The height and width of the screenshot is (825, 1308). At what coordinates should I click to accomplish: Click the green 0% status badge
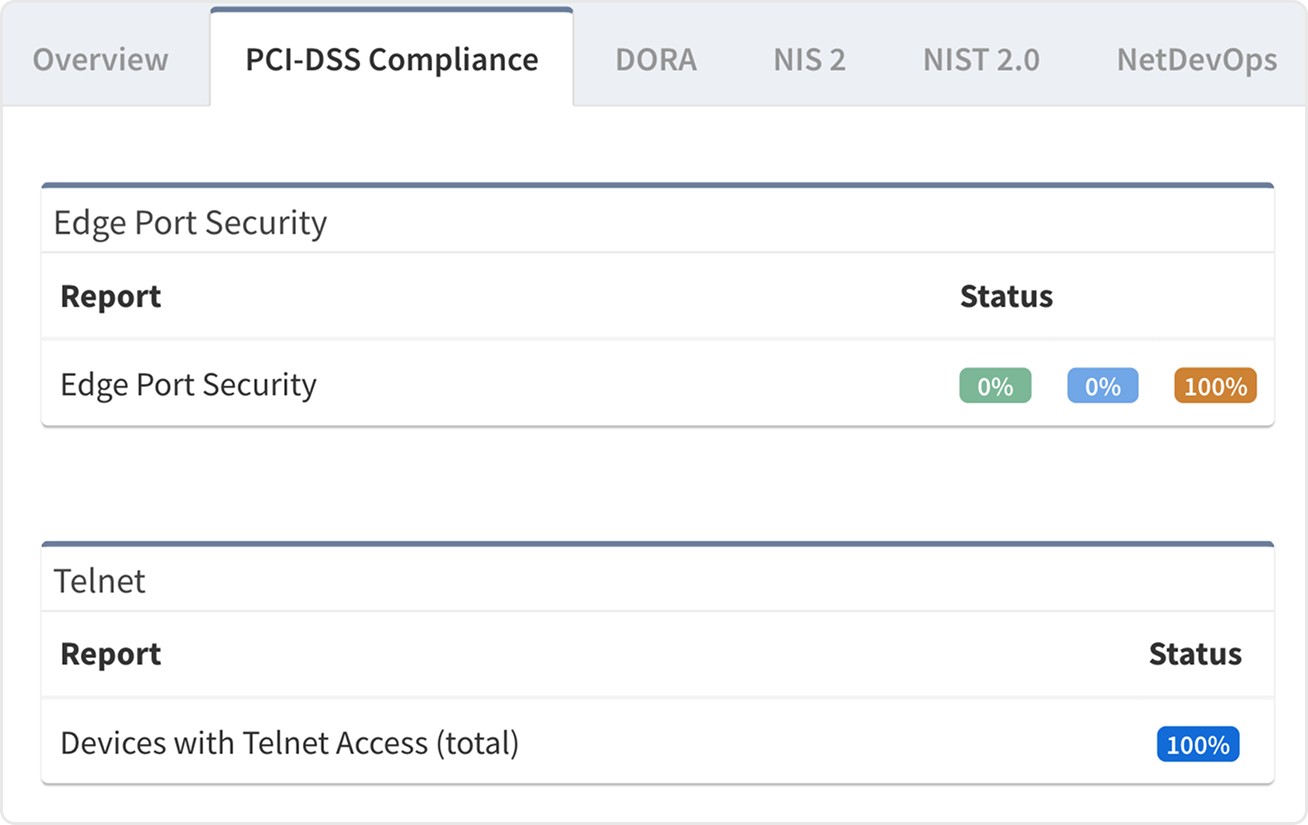tap(995, 386)
